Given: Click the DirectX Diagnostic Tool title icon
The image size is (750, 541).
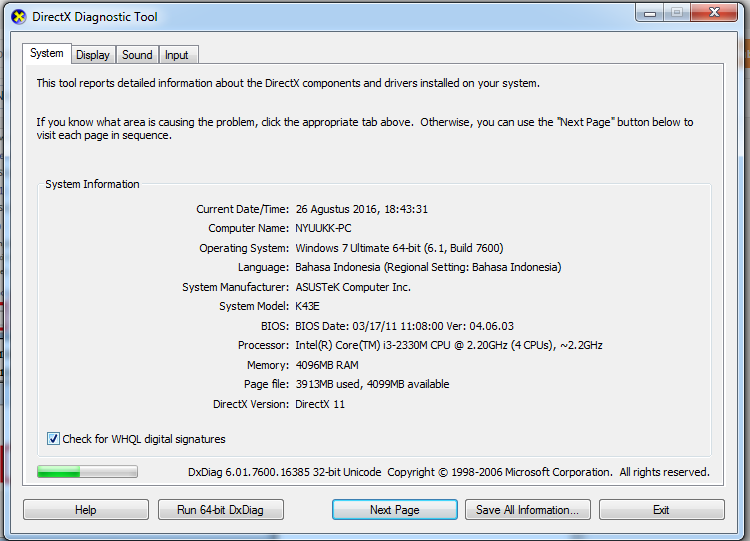Looking at the screenshot, I should coord(19,17).
